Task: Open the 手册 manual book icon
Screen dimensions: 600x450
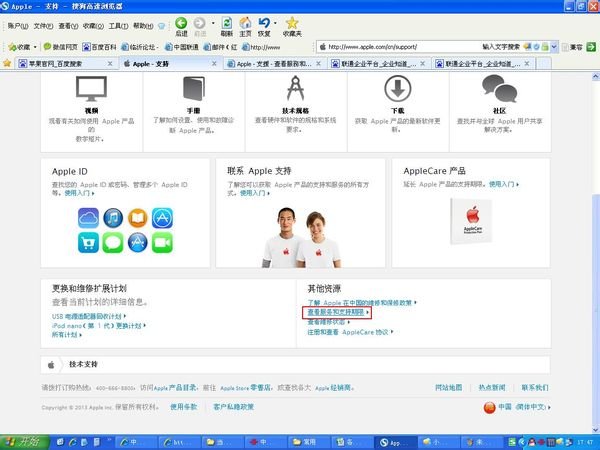Action: [x=194, y=89]
